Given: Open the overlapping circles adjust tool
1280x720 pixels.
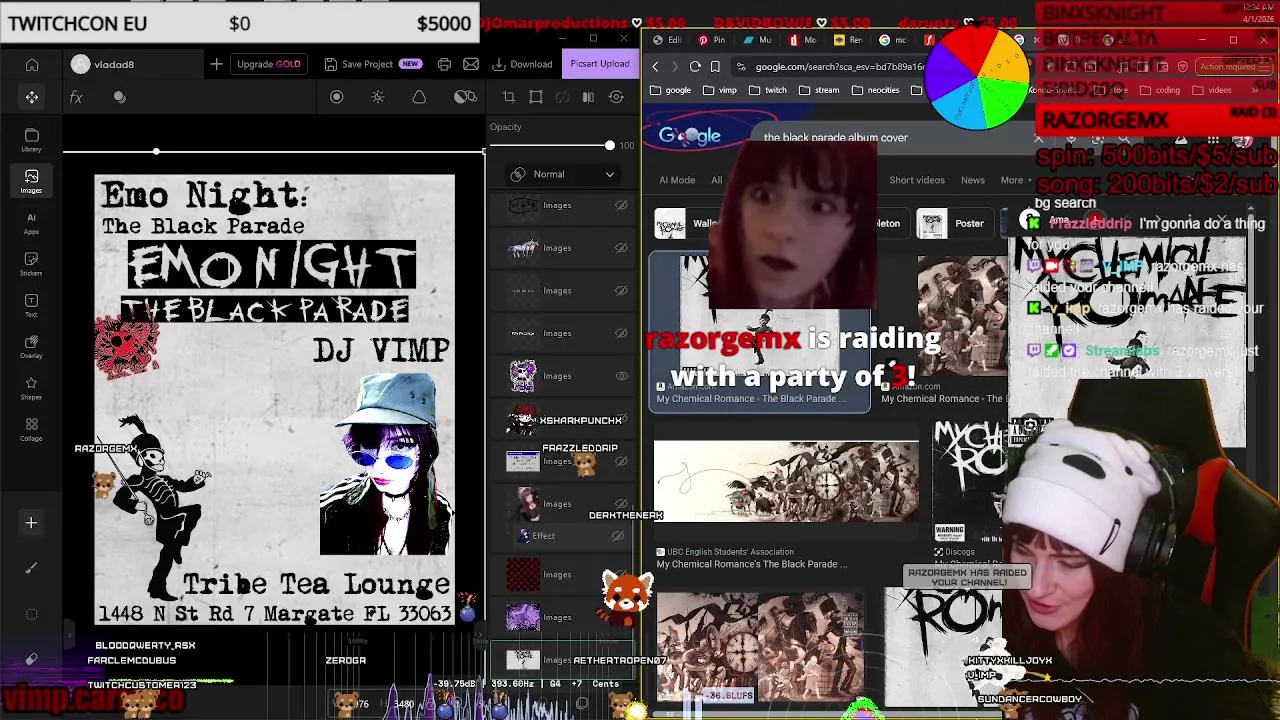Looking at the screenshot, I should [x=120, y=97].
